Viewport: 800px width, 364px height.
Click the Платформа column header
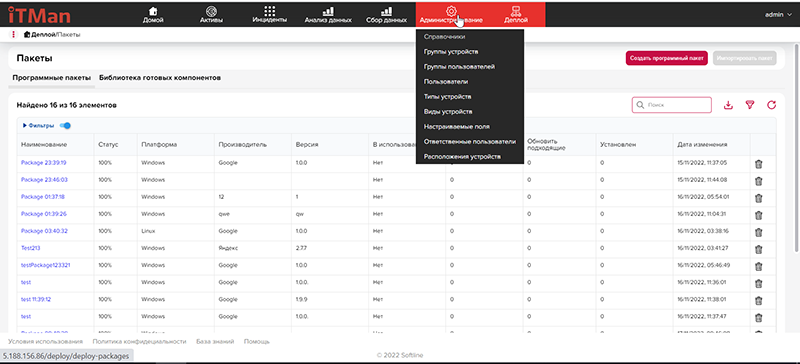click(x=159, y=144)
